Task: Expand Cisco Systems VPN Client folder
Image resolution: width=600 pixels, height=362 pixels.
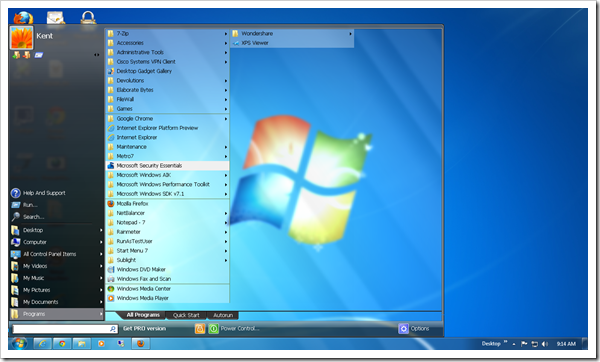Action: (x=167, y=62)
